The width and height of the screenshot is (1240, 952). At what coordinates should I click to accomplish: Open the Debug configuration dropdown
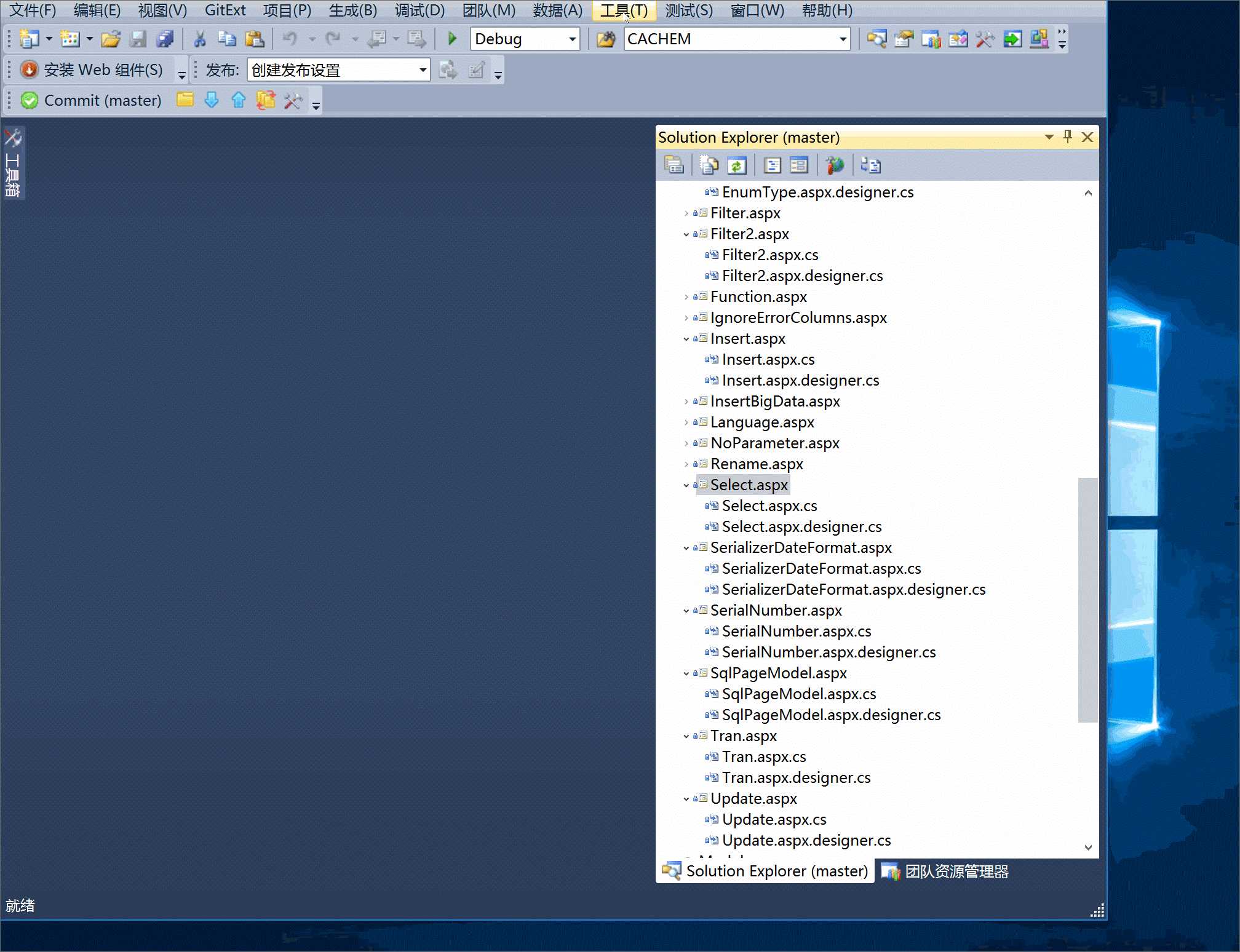click(x=572, y=39)
